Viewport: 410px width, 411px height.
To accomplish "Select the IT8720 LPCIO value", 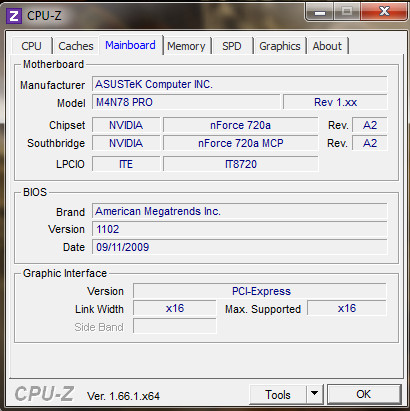I will [x=241, y=164].
